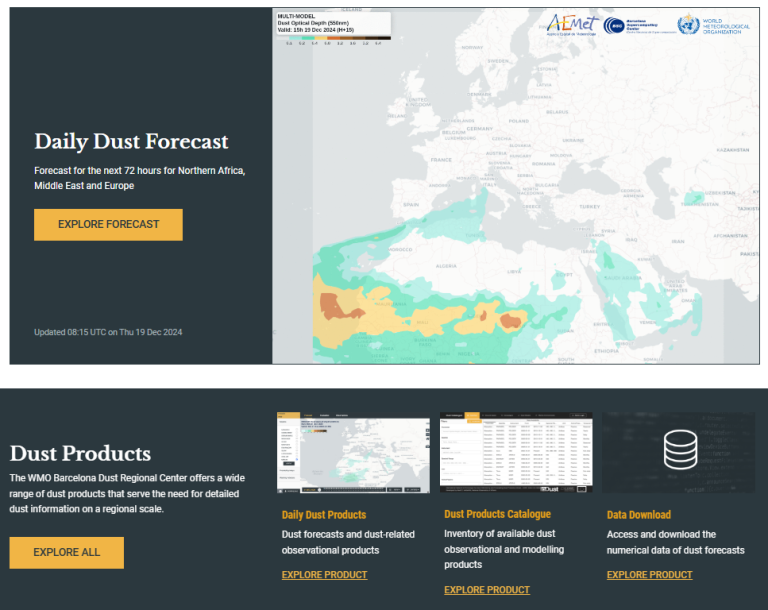Open the Daily Dust Products map thumbnail
Viewport: 768px width, 610px height.
click(x=353, y=453)
